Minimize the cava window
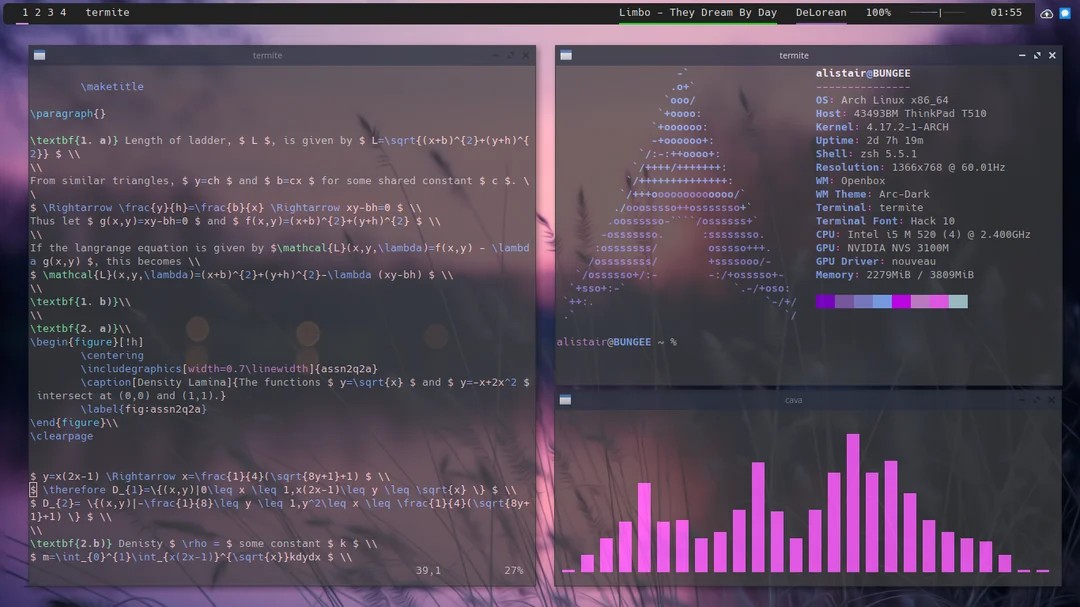The image size is (1080, 607). pyautogui.click(x=1021, y=400)
